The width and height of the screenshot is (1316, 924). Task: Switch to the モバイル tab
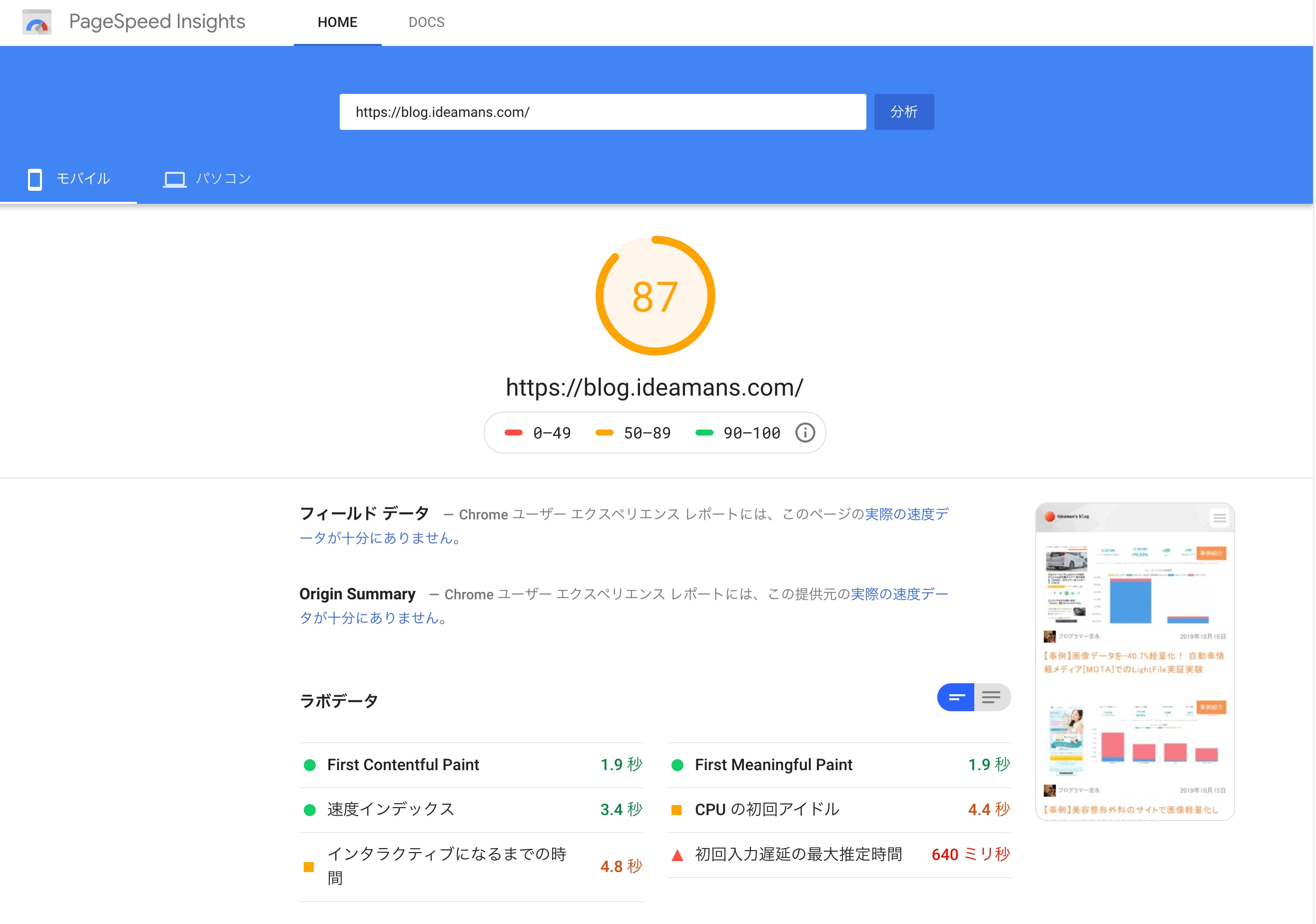point(68,179)
